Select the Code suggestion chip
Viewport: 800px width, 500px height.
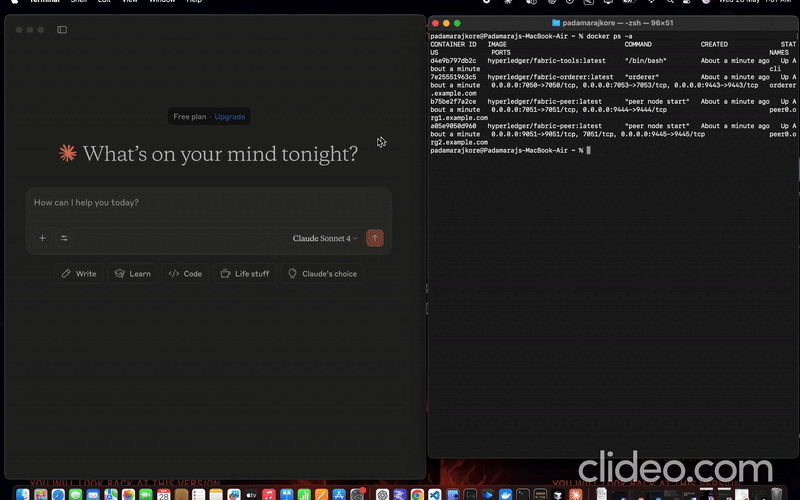pos(185,274)
